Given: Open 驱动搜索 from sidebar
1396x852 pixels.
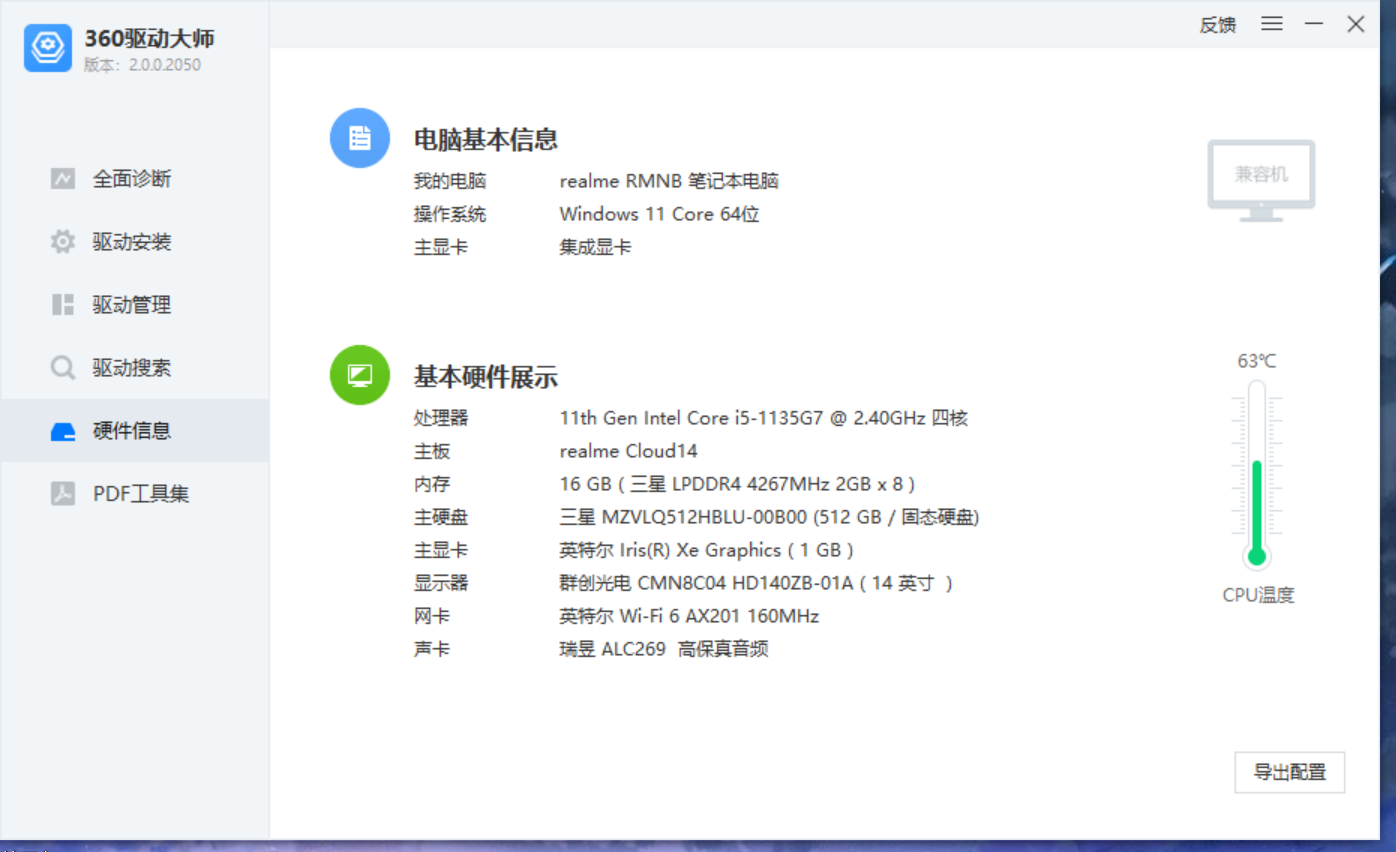Looking at the screenshot, I should pyautogui.click(x=135, y=368).
